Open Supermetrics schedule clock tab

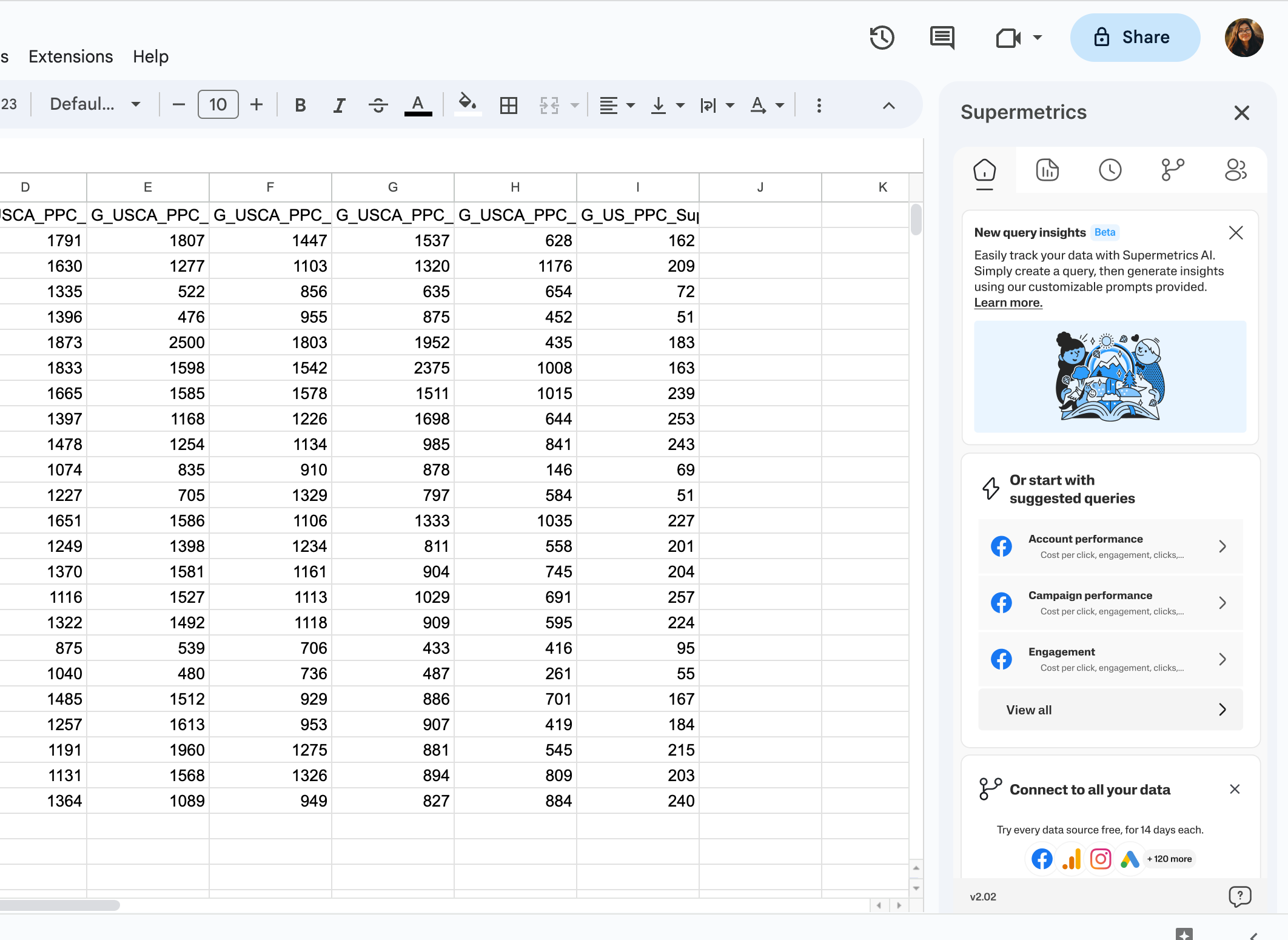click(1110, 170)
